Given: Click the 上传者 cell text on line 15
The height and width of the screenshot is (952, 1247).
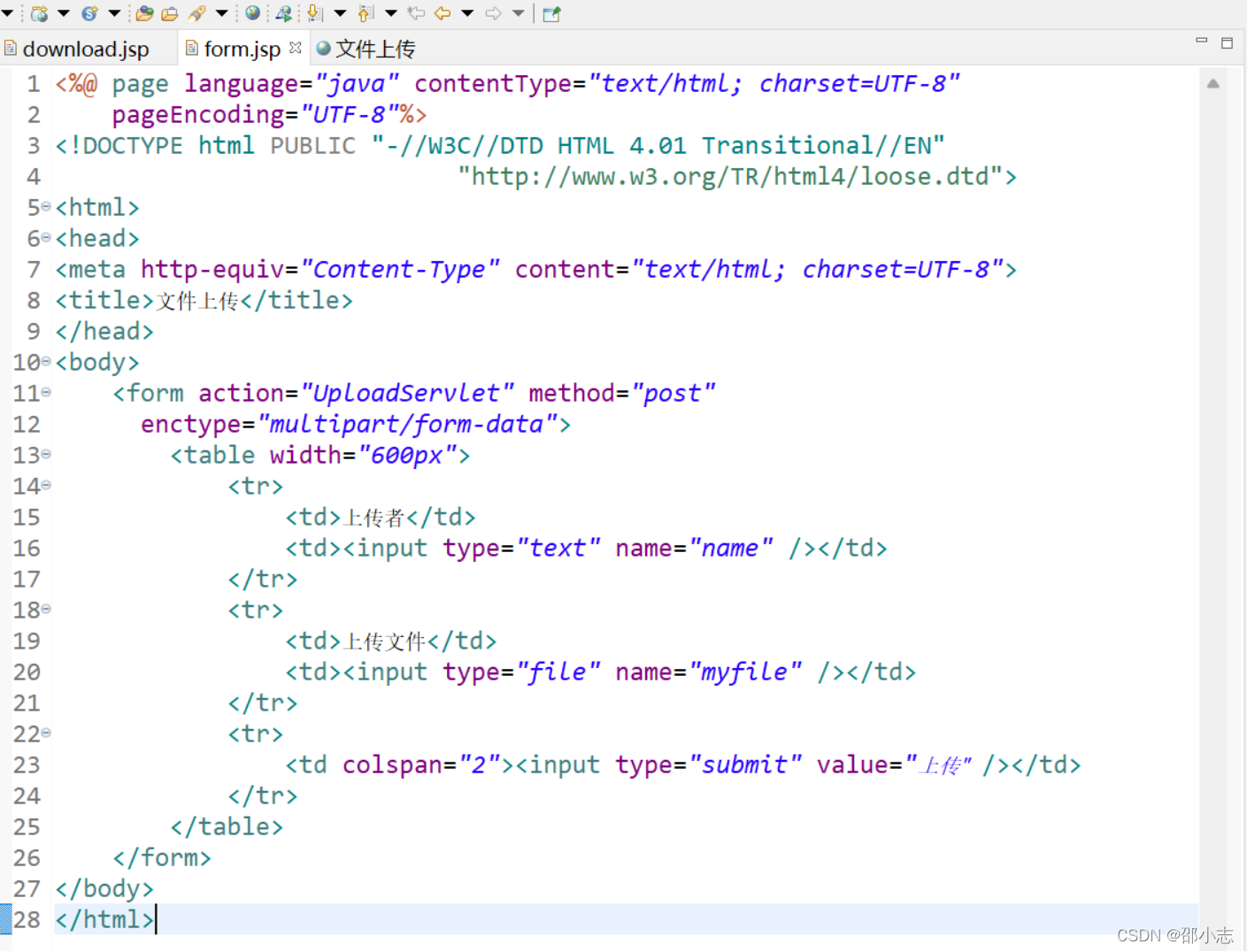Looking at the screenshot, I should [373, 518].
